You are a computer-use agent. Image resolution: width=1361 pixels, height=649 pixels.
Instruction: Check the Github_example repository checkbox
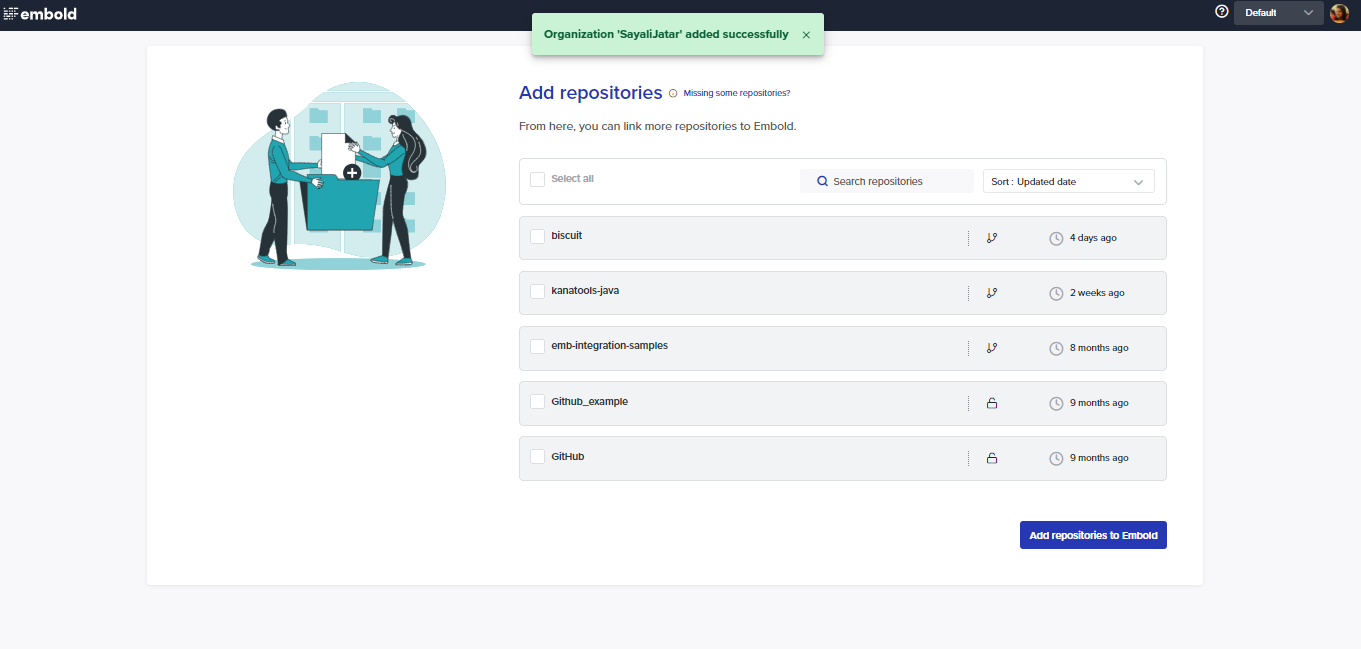coord(537,402)
